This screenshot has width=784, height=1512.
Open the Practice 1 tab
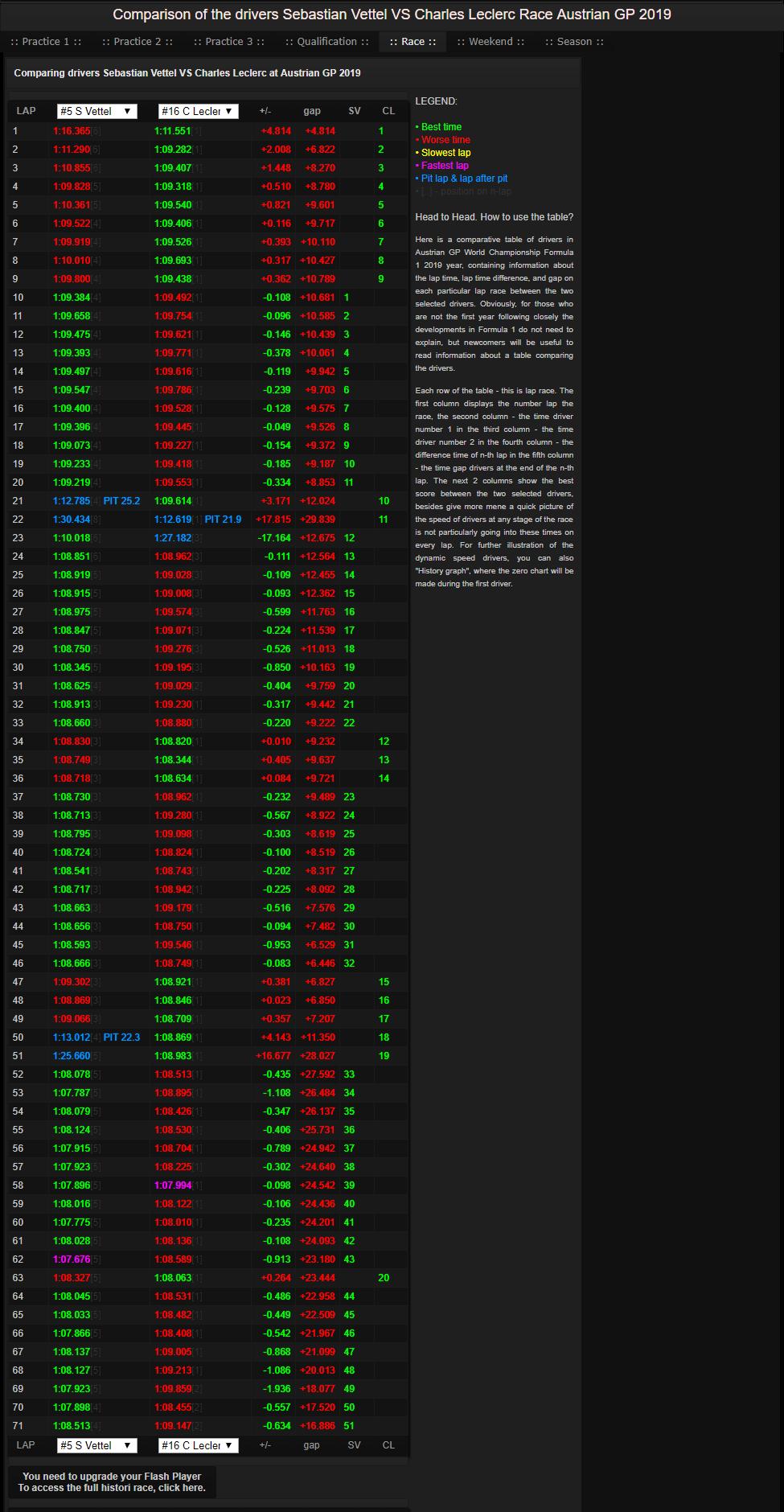point(47,42)
